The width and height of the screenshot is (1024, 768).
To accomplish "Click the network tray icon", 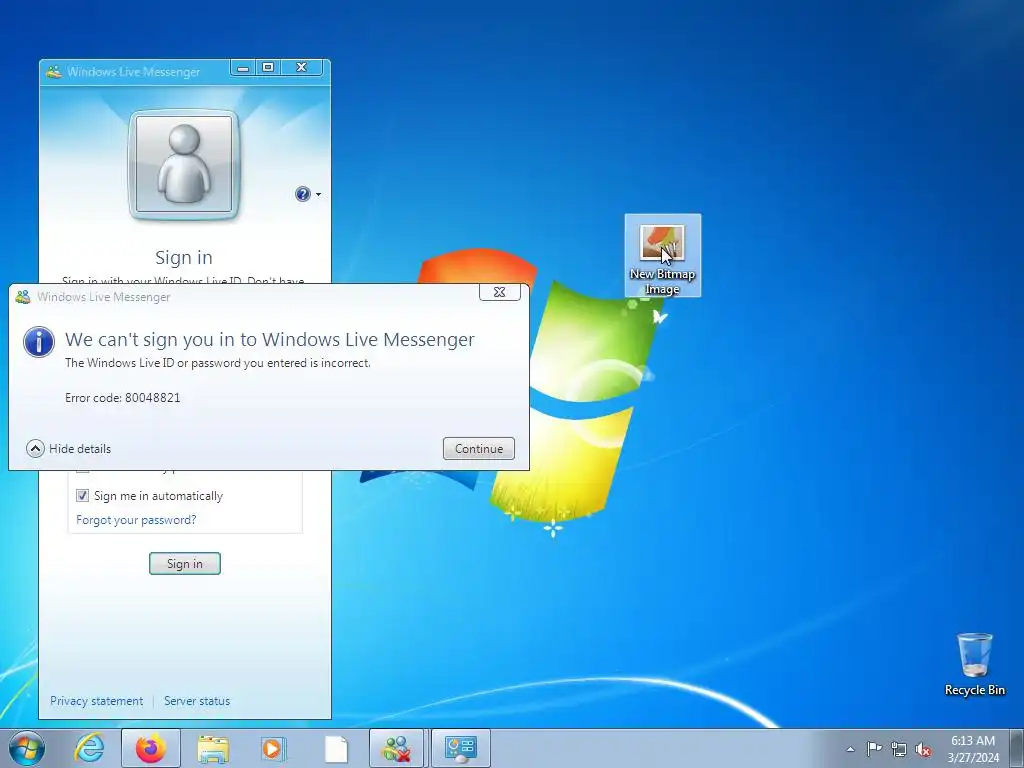I will tap(899, 749).
